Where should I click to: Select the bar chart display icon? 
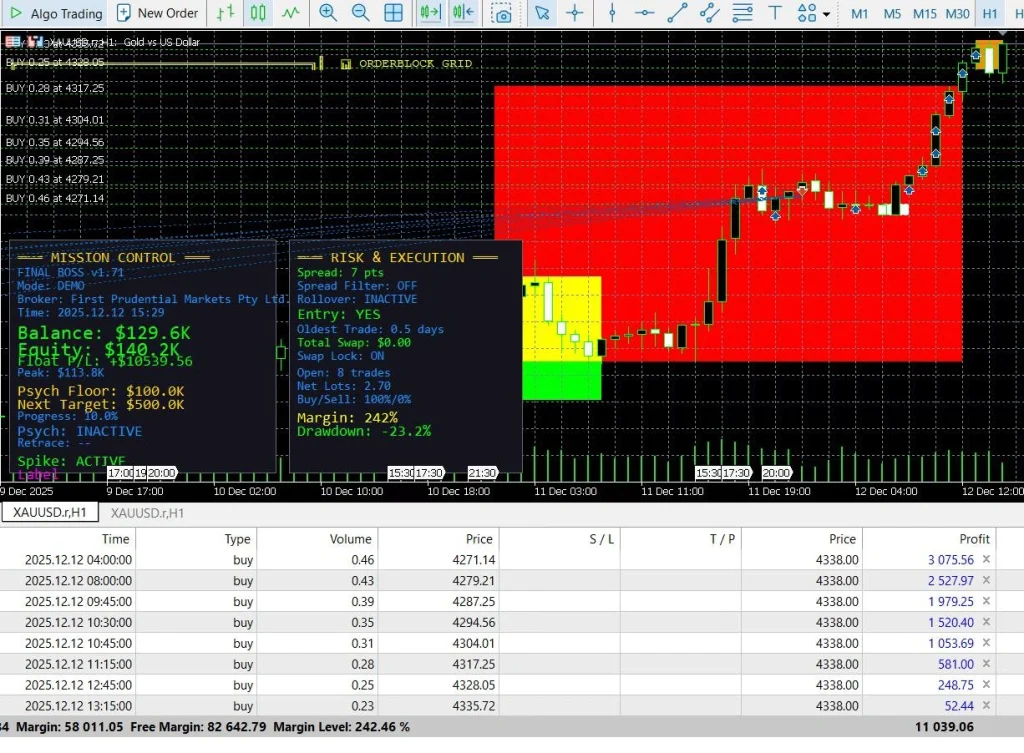[225, 13]
